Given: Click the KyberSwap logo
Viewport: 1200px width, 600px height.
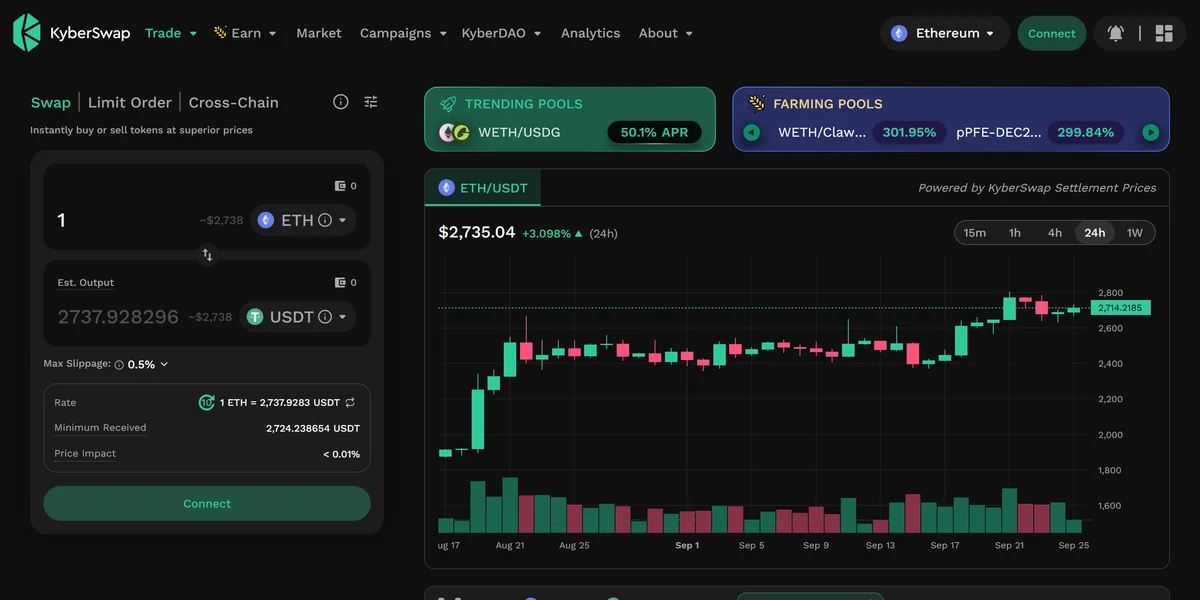Looking at the screenshot, I should click(69, 33).
